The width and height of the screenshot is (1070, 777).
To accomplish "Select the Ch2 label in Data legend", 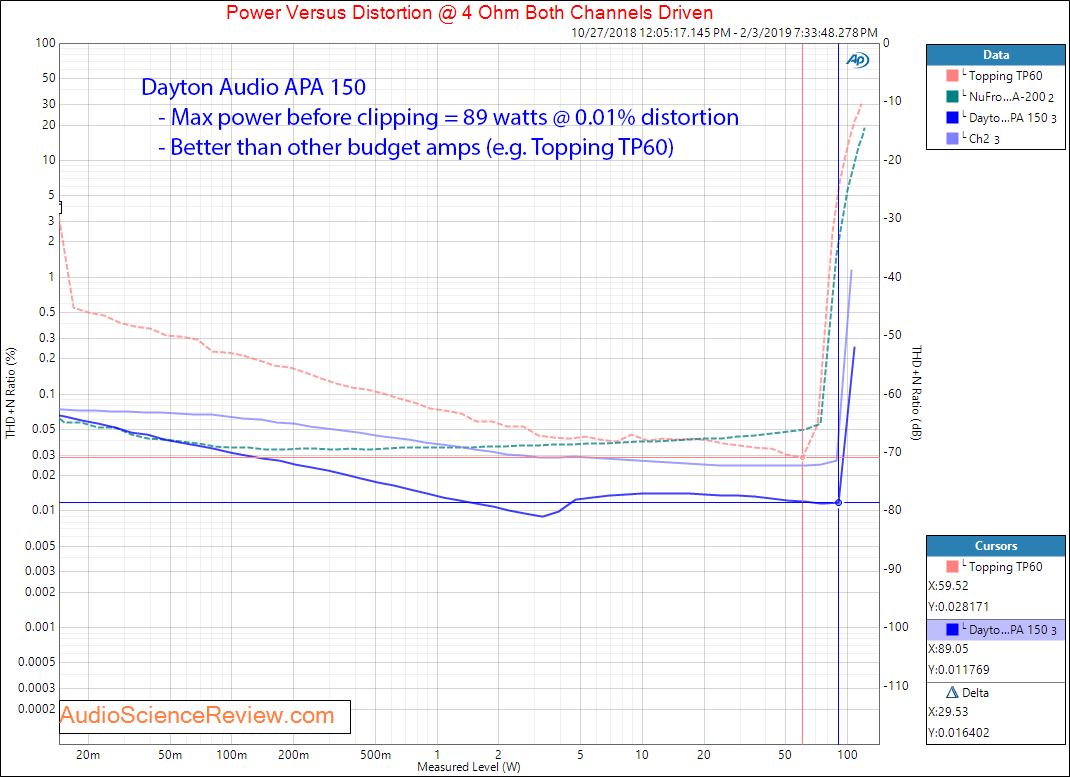I will pos(979,138).
